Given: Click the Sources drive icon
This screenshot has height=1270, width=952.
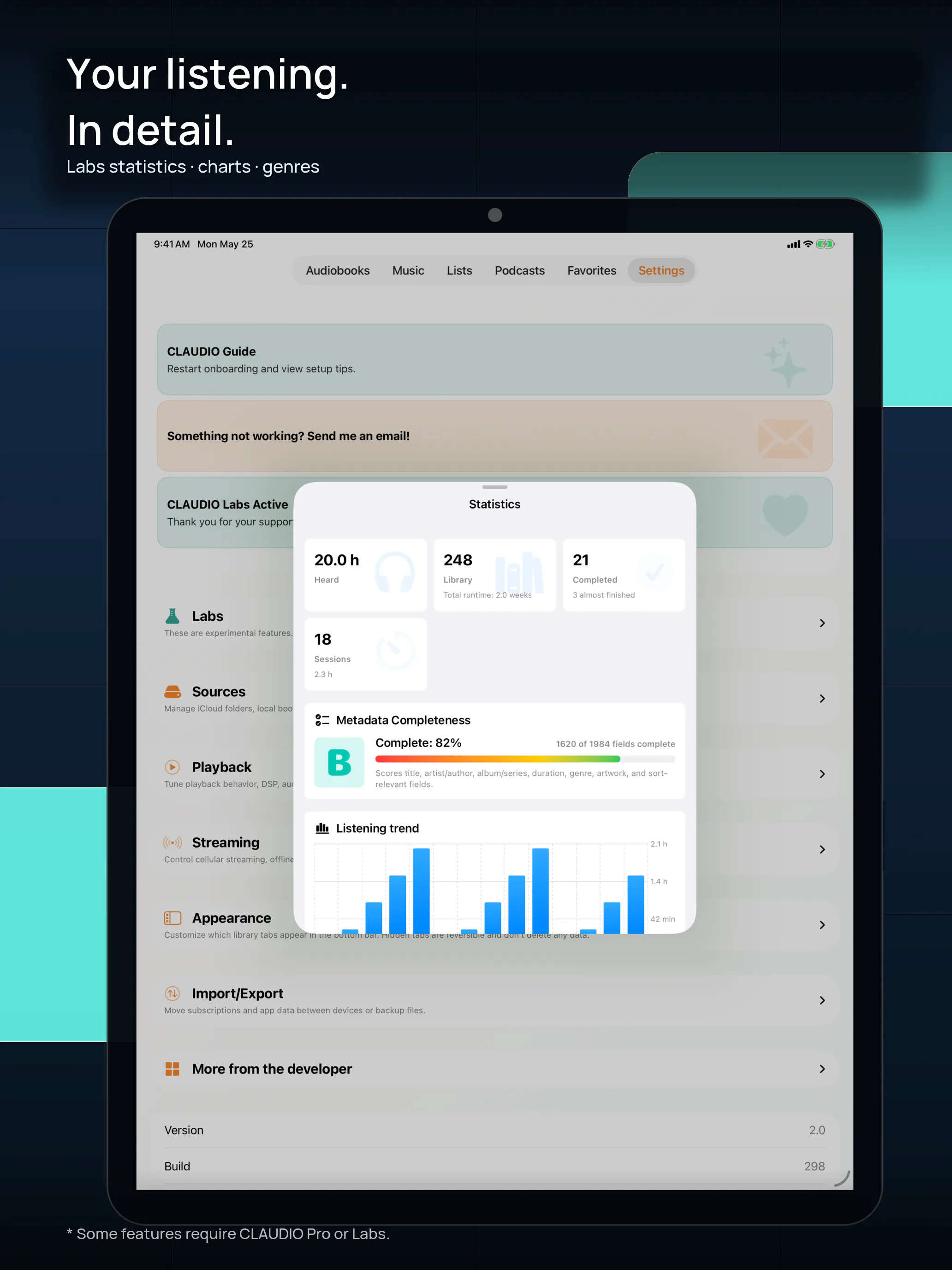Looking at the screenshot, I should (x=172, y=691).
